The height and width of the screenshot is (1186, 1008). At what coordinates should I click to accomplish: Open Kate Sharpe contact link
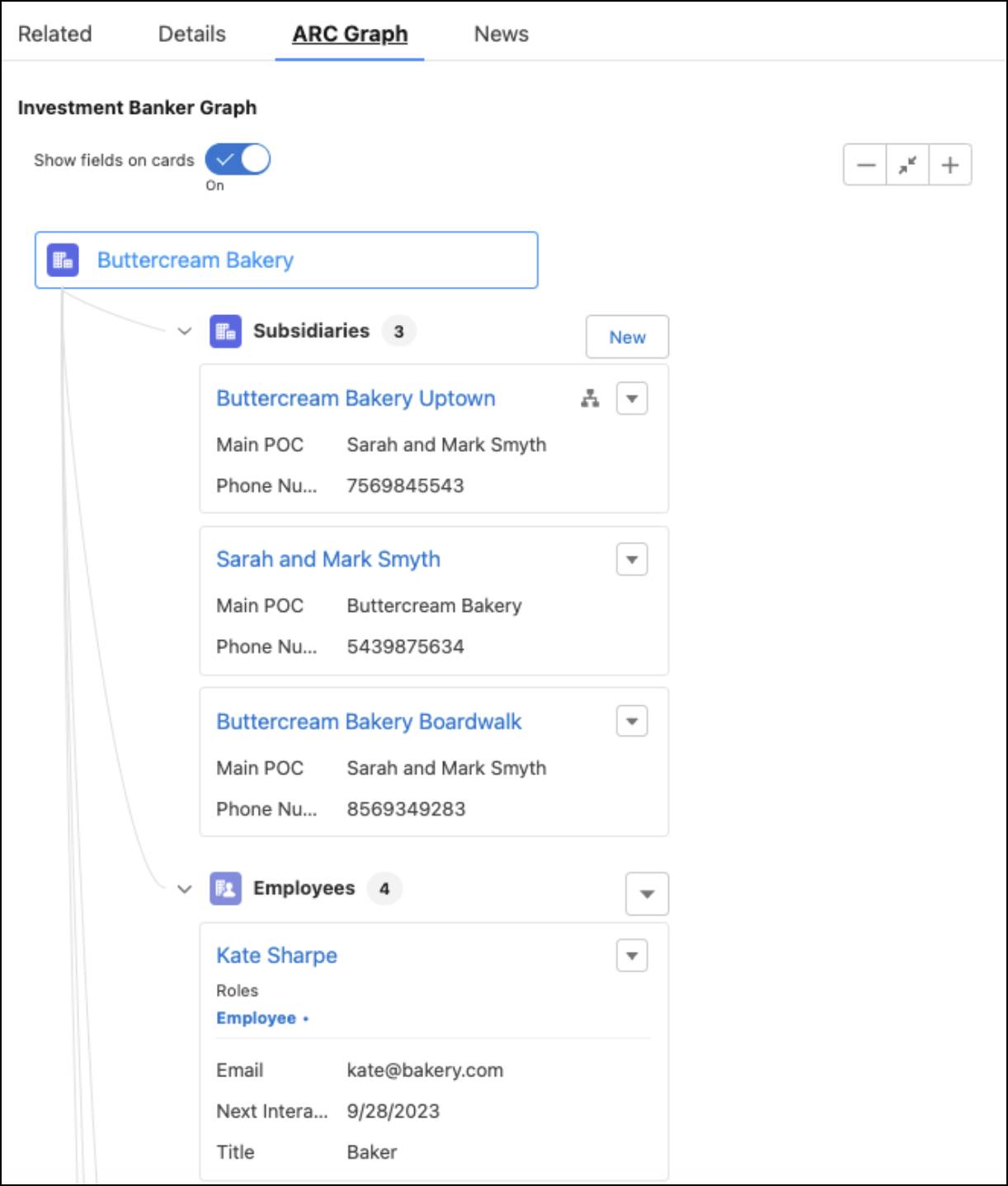276,955
